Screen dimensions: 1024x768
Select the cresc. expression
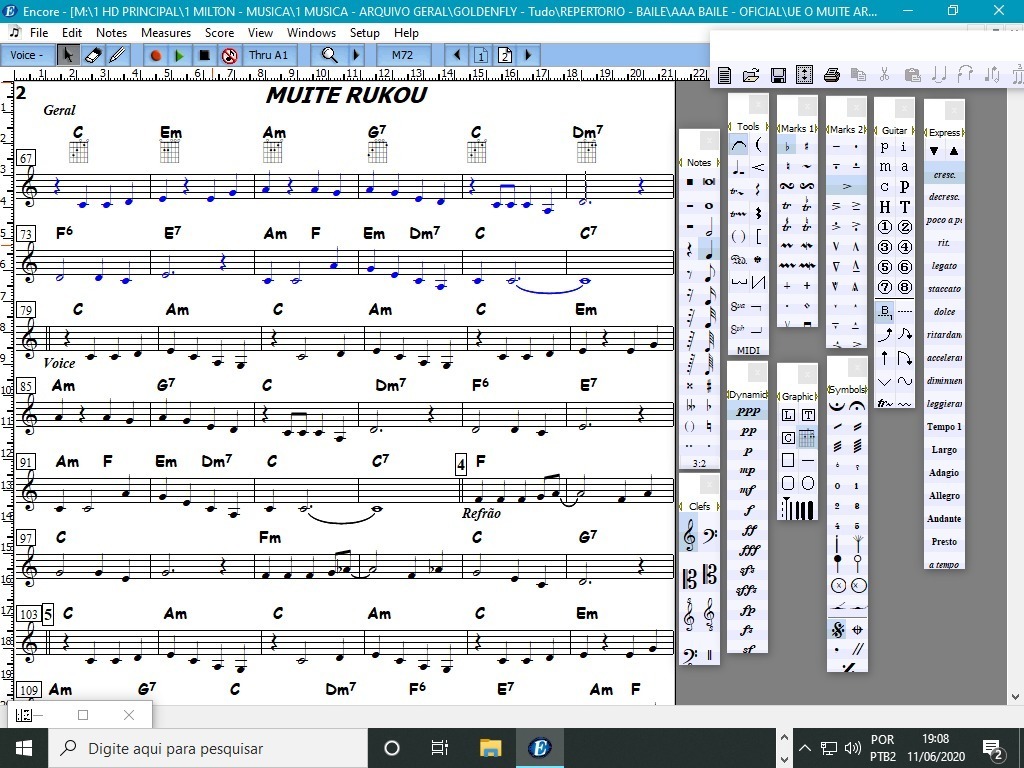pyautogui.click(x=944, y=174)
